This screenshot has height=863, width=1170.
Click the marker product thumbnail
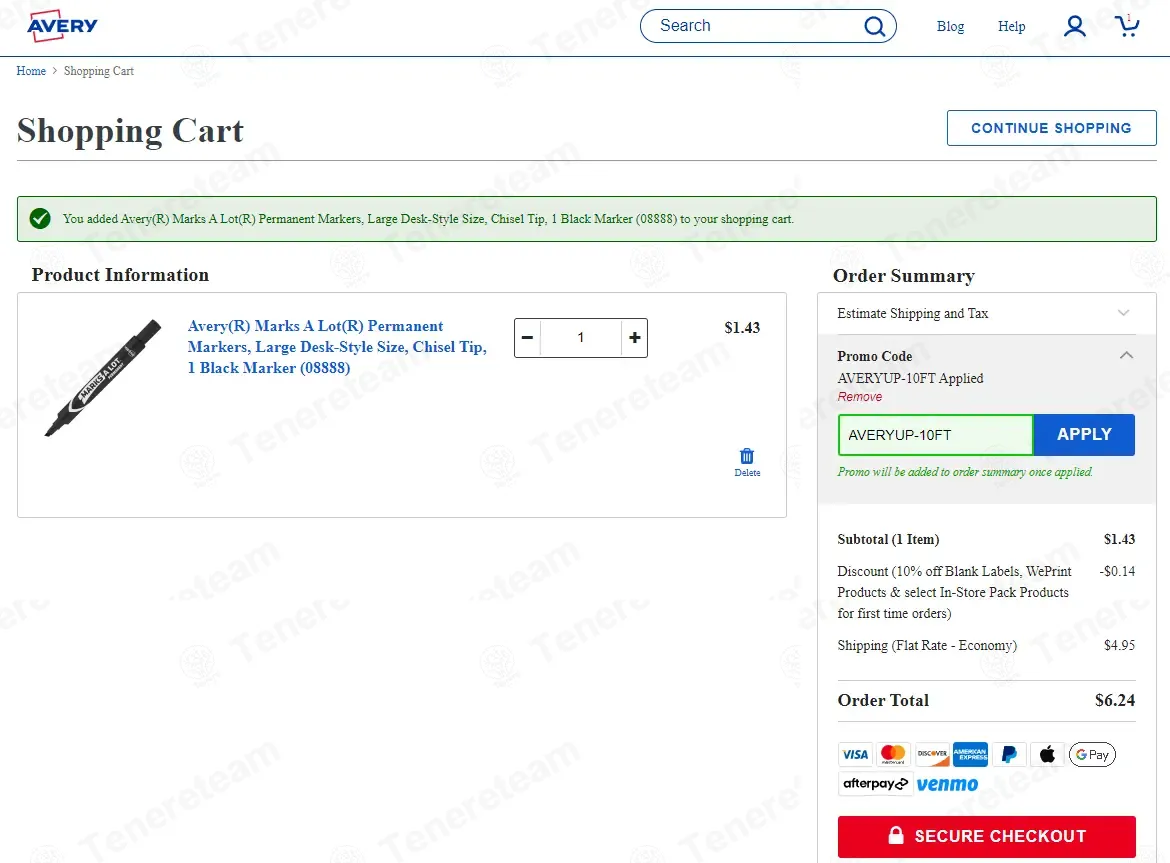[x=103, y=377]
